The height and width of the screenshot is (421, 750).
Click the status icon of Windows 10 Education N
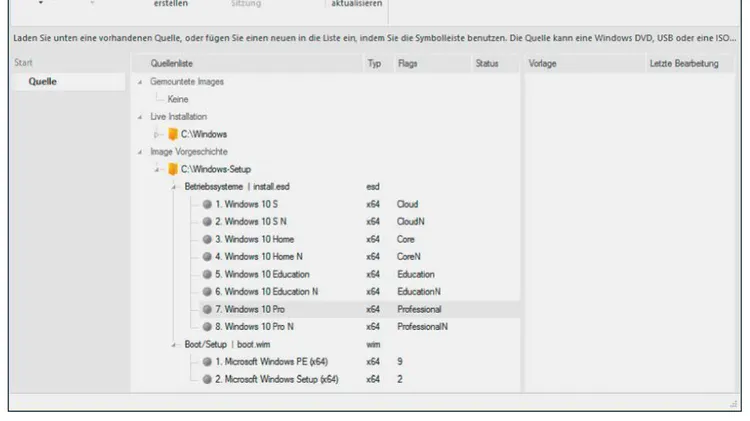click(x=207, y=292)
